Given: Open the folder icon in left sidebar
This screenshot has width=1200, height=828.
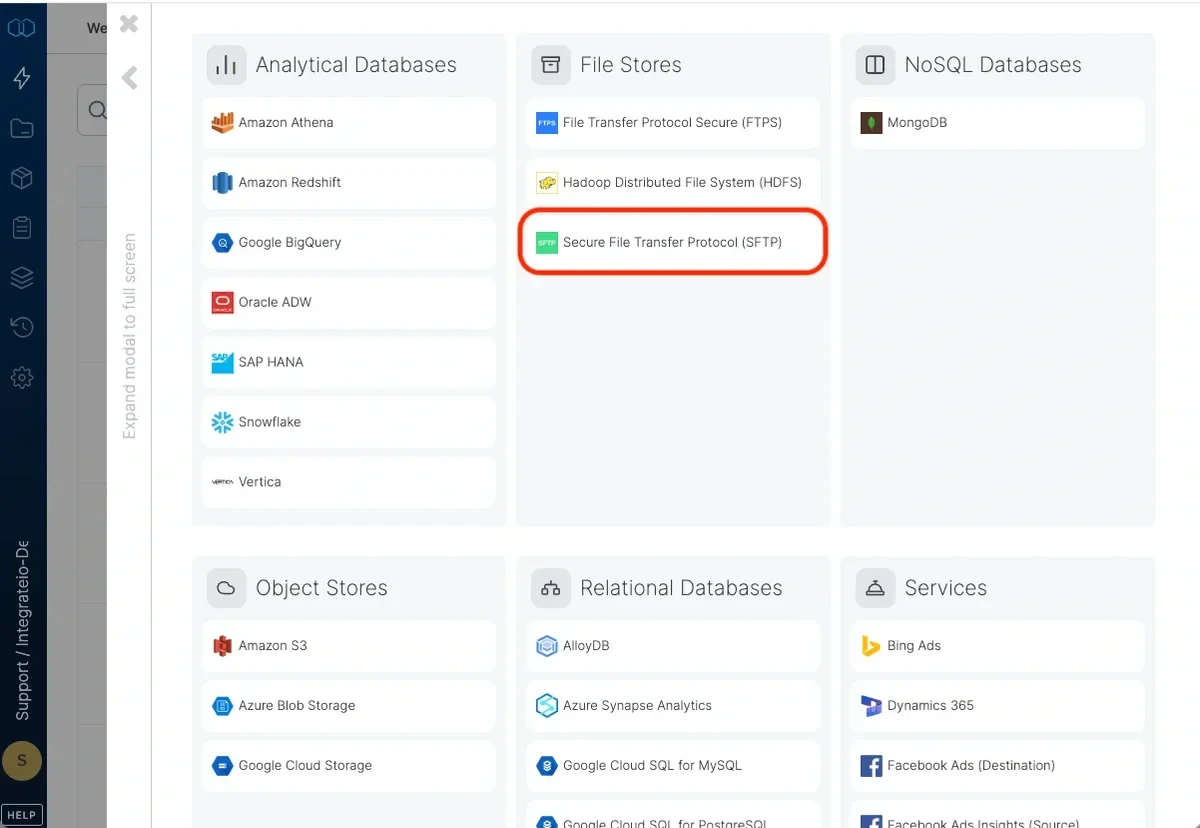Looking at the screenshot, I should [22, 127].
